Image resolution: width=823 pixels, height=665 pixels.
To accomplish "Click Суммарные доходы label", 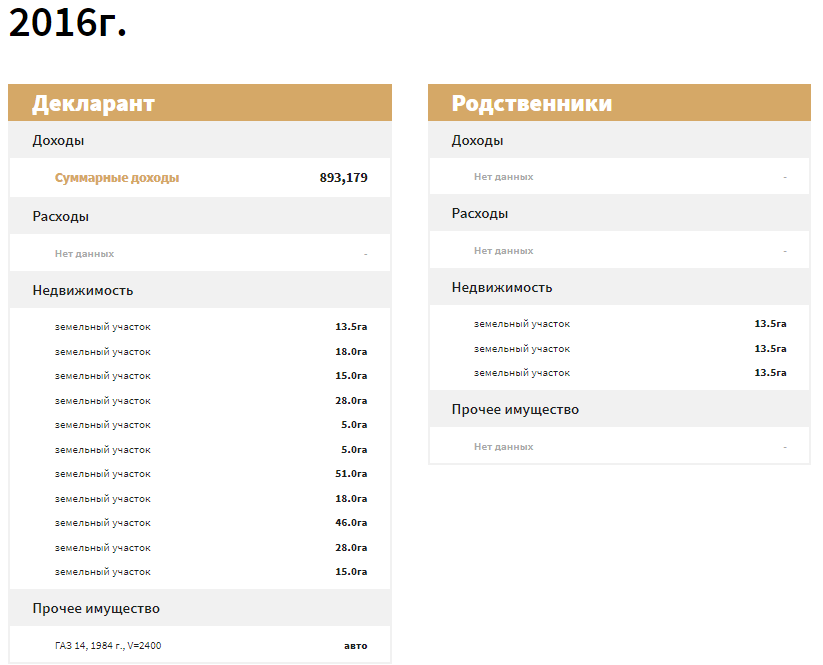I will click(117, 178).
